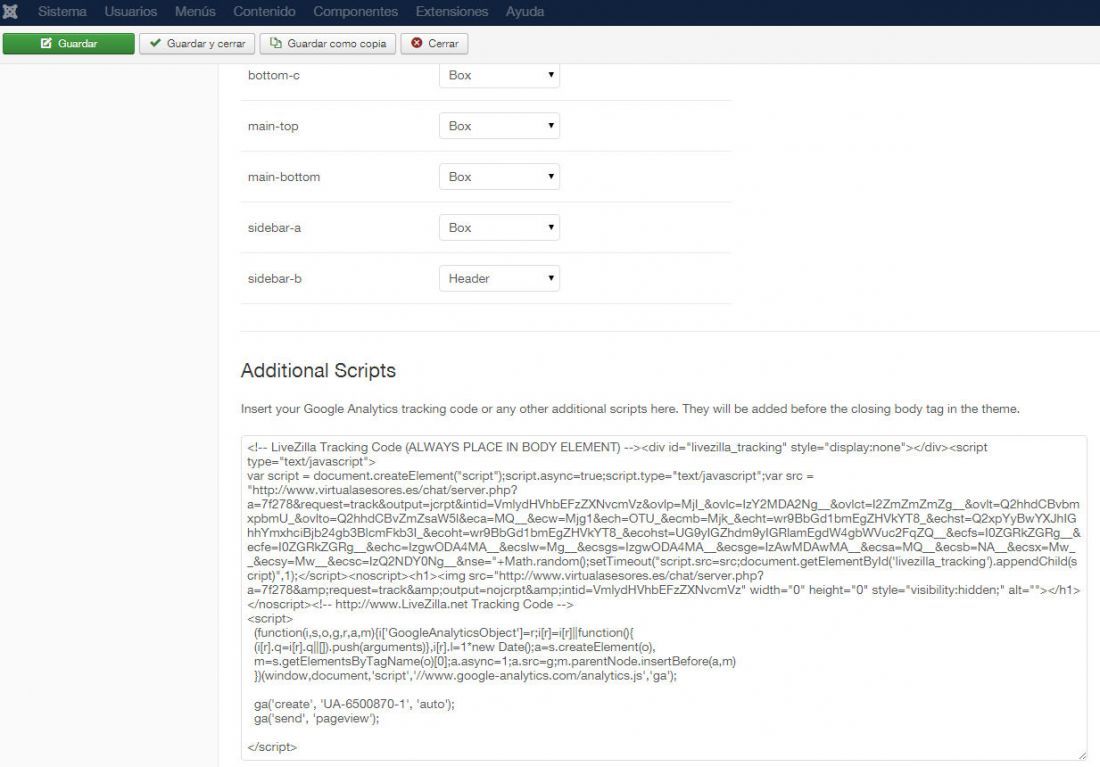Click the closing </script> line
The height and width of the screenshot is (767, 1100).
coord(272,747)
